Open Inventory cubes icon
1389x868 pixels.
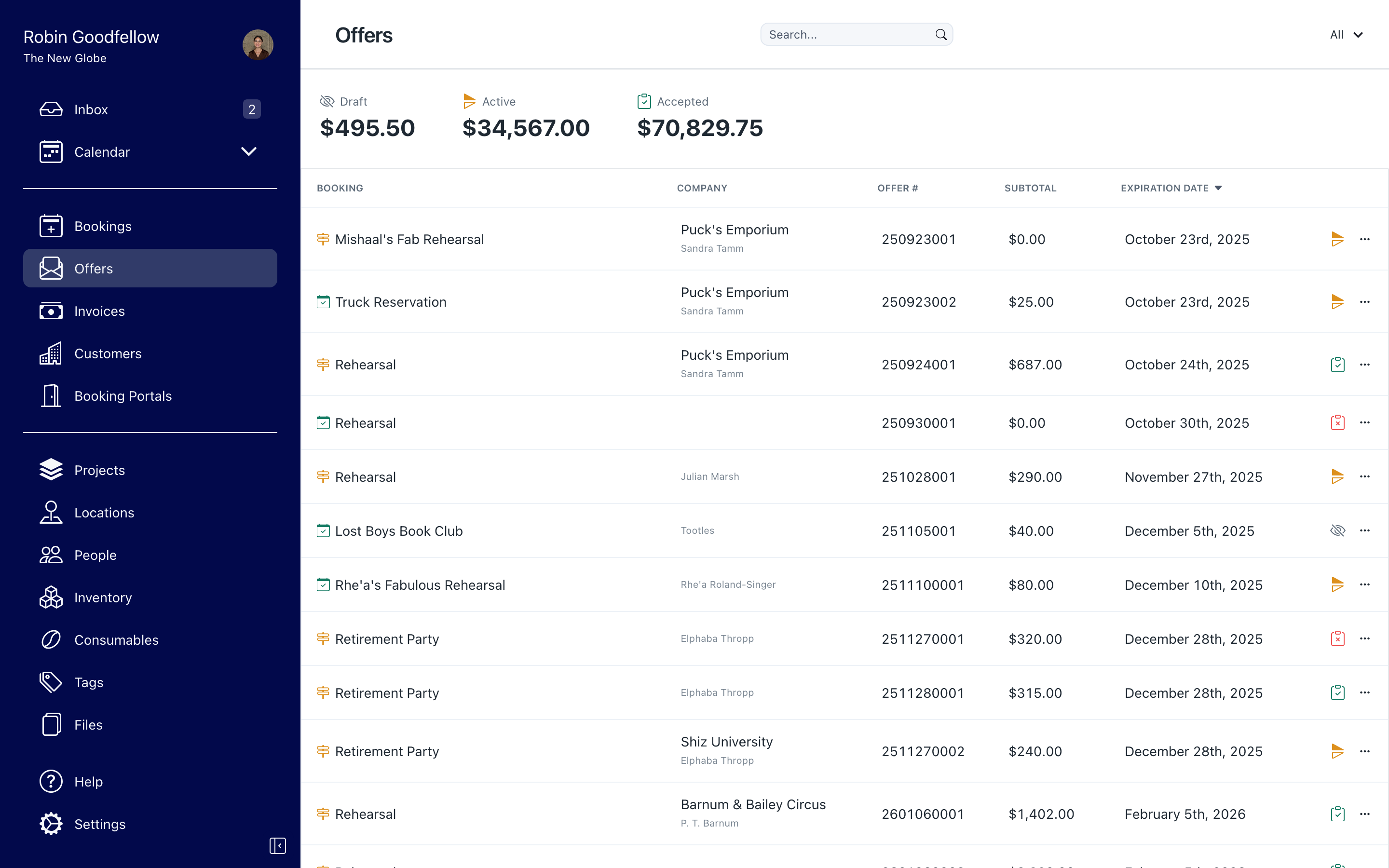[51, 597]
